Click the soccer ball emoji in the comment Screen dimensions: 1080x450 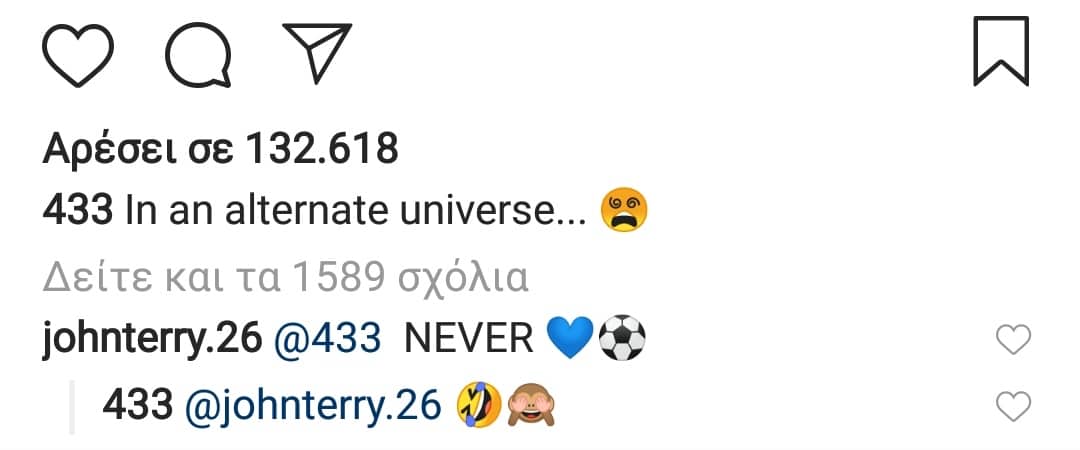(x=622, y=338)
